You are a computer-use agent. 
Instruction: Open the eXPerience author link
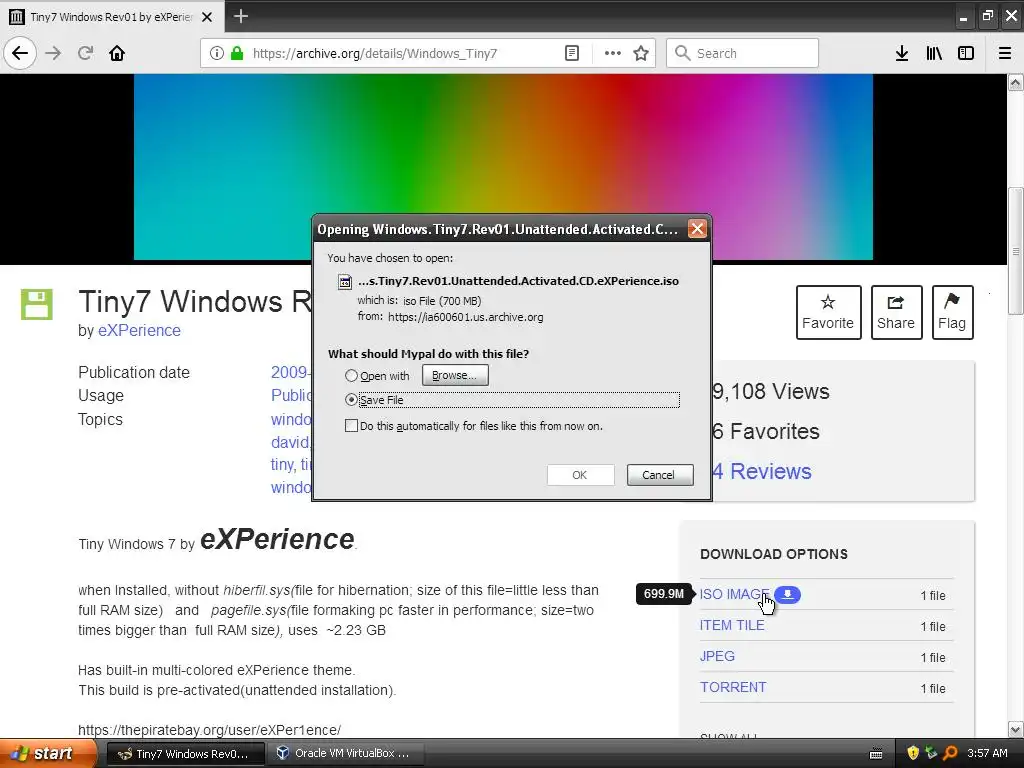(x=139, y=330)
